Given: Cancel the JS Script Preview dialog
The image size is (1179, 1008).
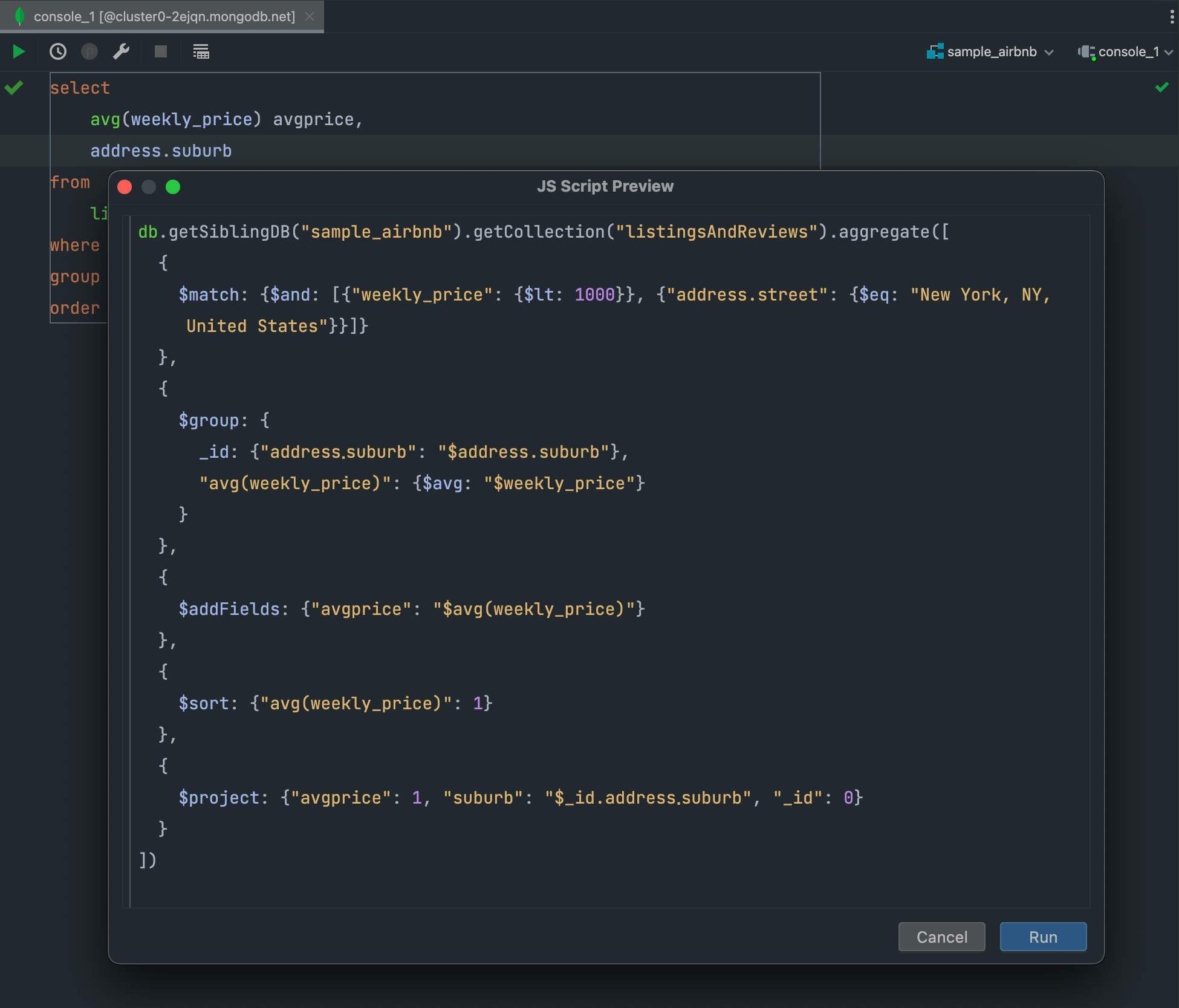Looking at the screenshot, I should tap(941, 937).
